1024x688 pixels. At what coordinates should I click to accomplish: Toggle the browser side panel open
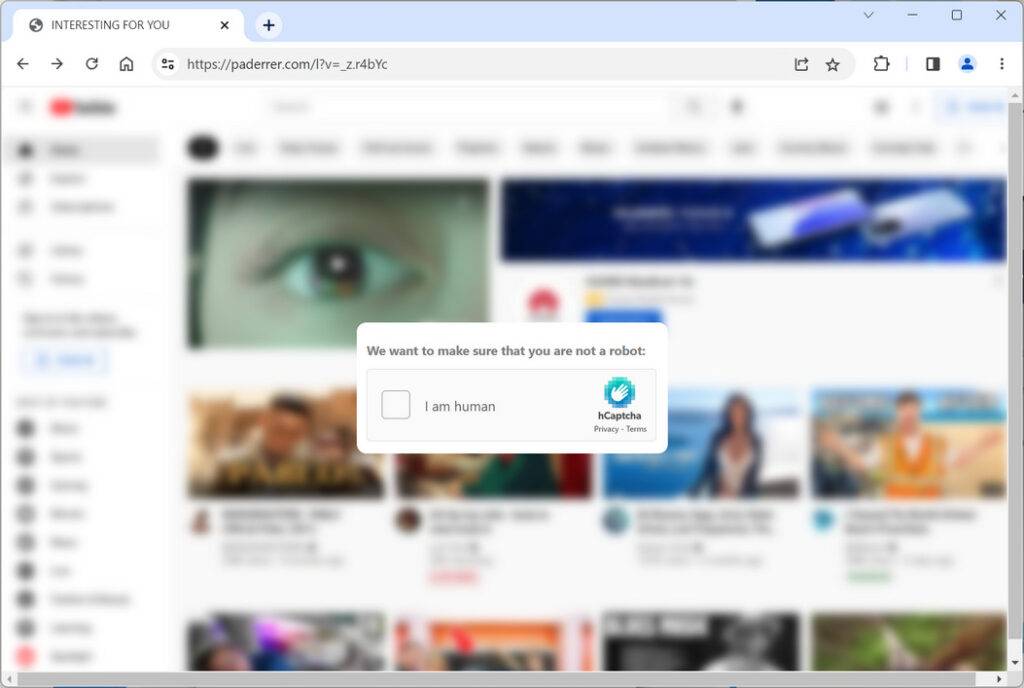[932, 63]
